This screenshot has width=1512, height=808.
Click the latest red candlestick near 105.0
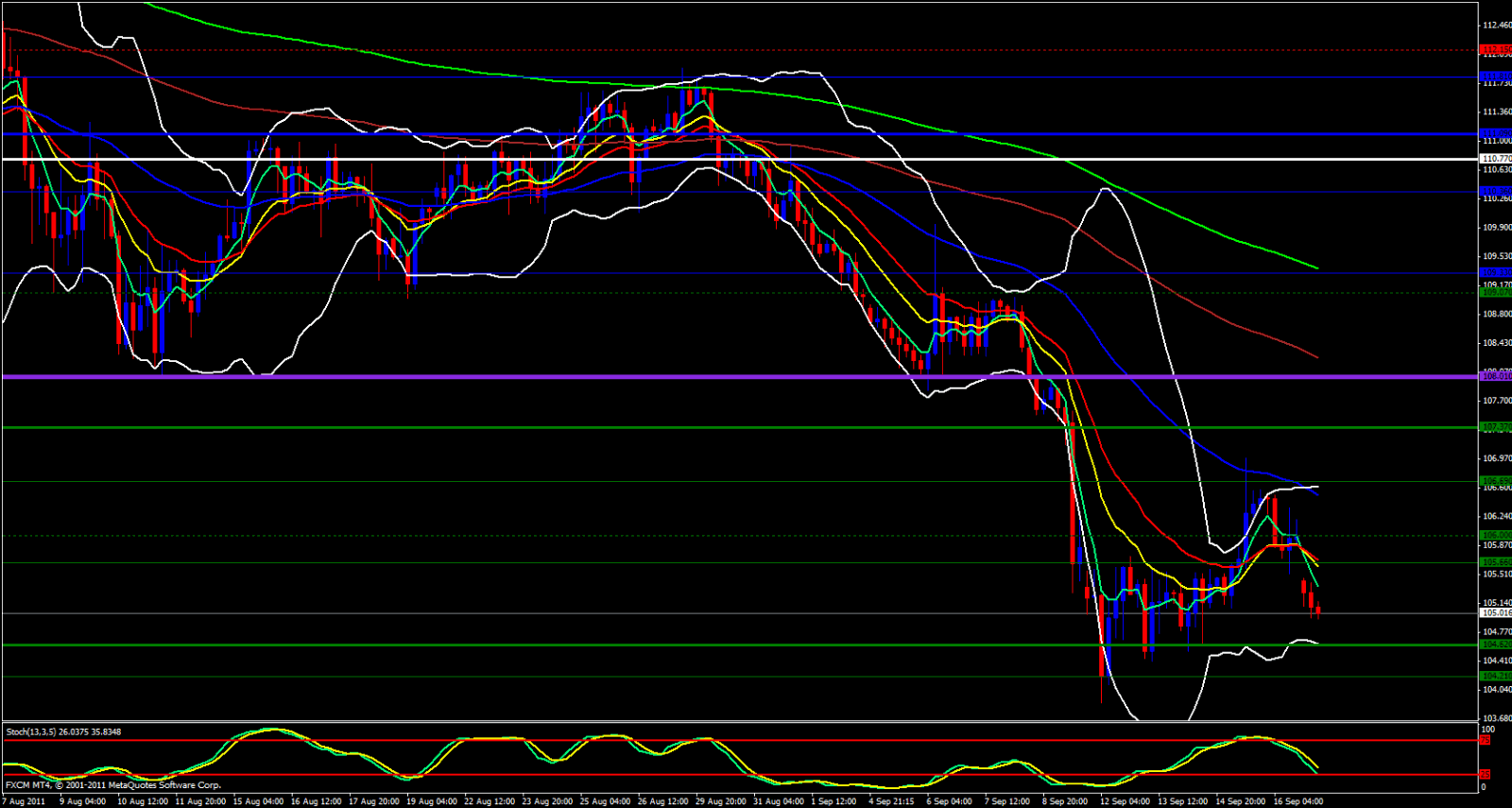point(1318,611)
